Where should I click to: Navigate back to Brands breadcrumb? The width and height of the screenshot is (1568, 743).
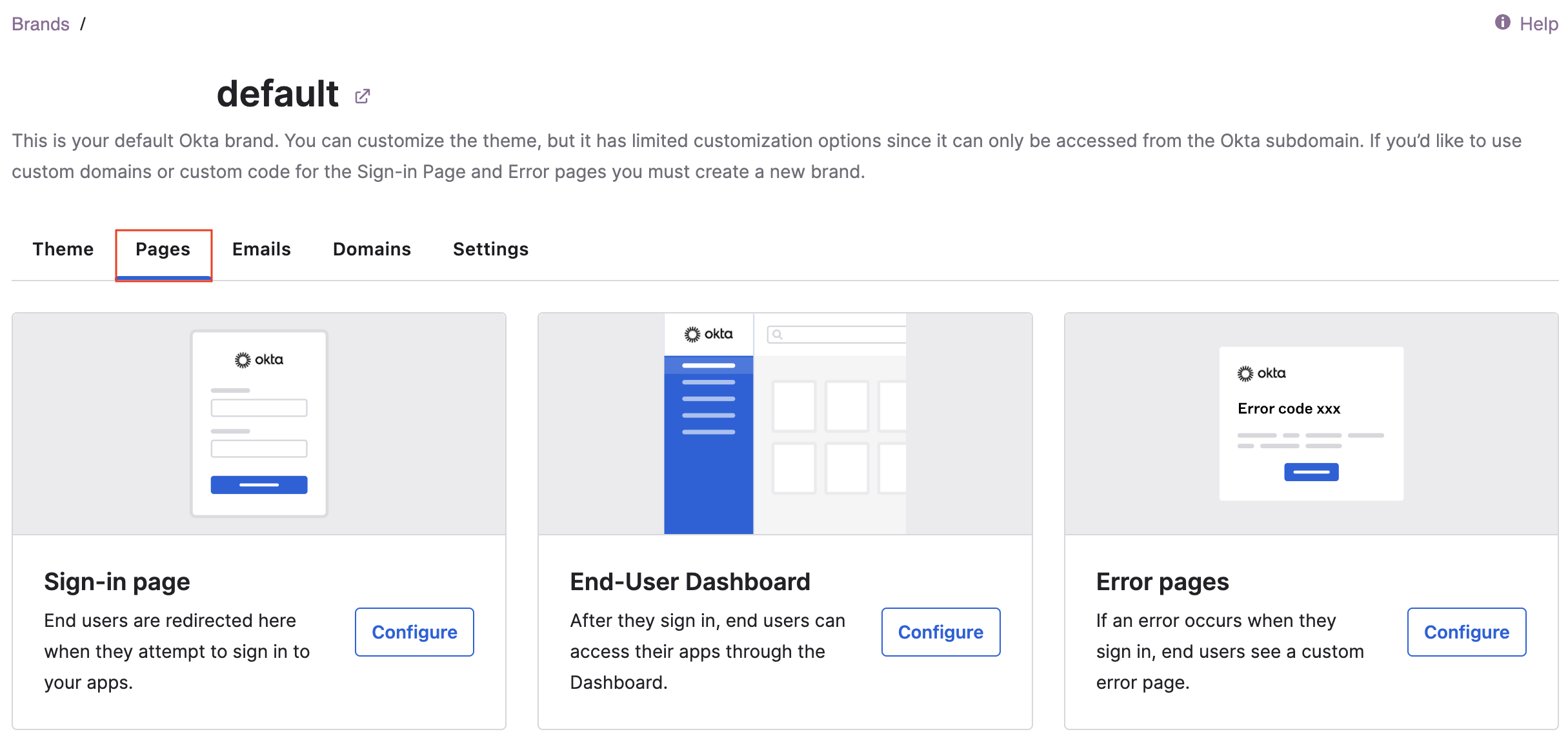tap(41, 25)
